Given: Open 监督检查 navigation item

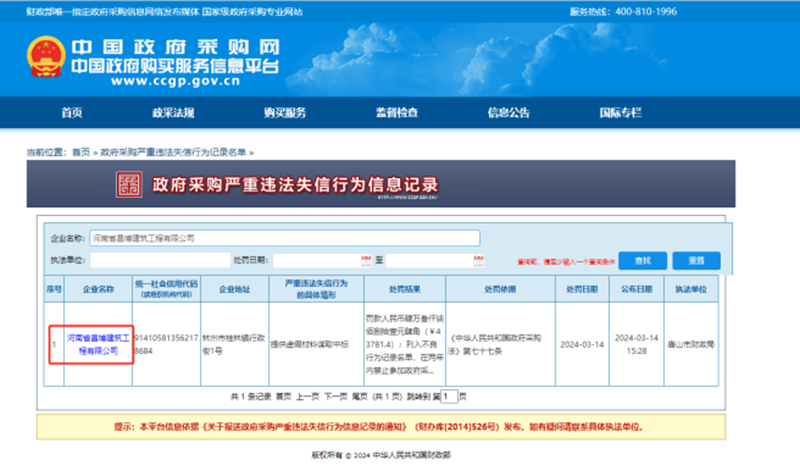Looking at the screenshot, I should [397, 113].
